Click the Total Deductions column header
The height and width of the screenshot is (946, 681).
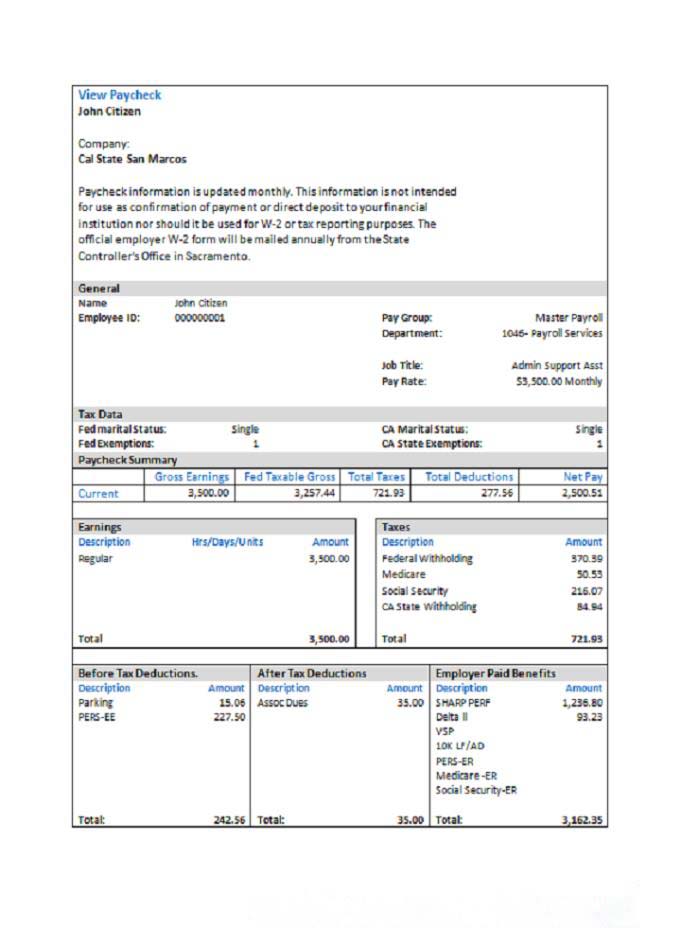click(x=469, y=477)
